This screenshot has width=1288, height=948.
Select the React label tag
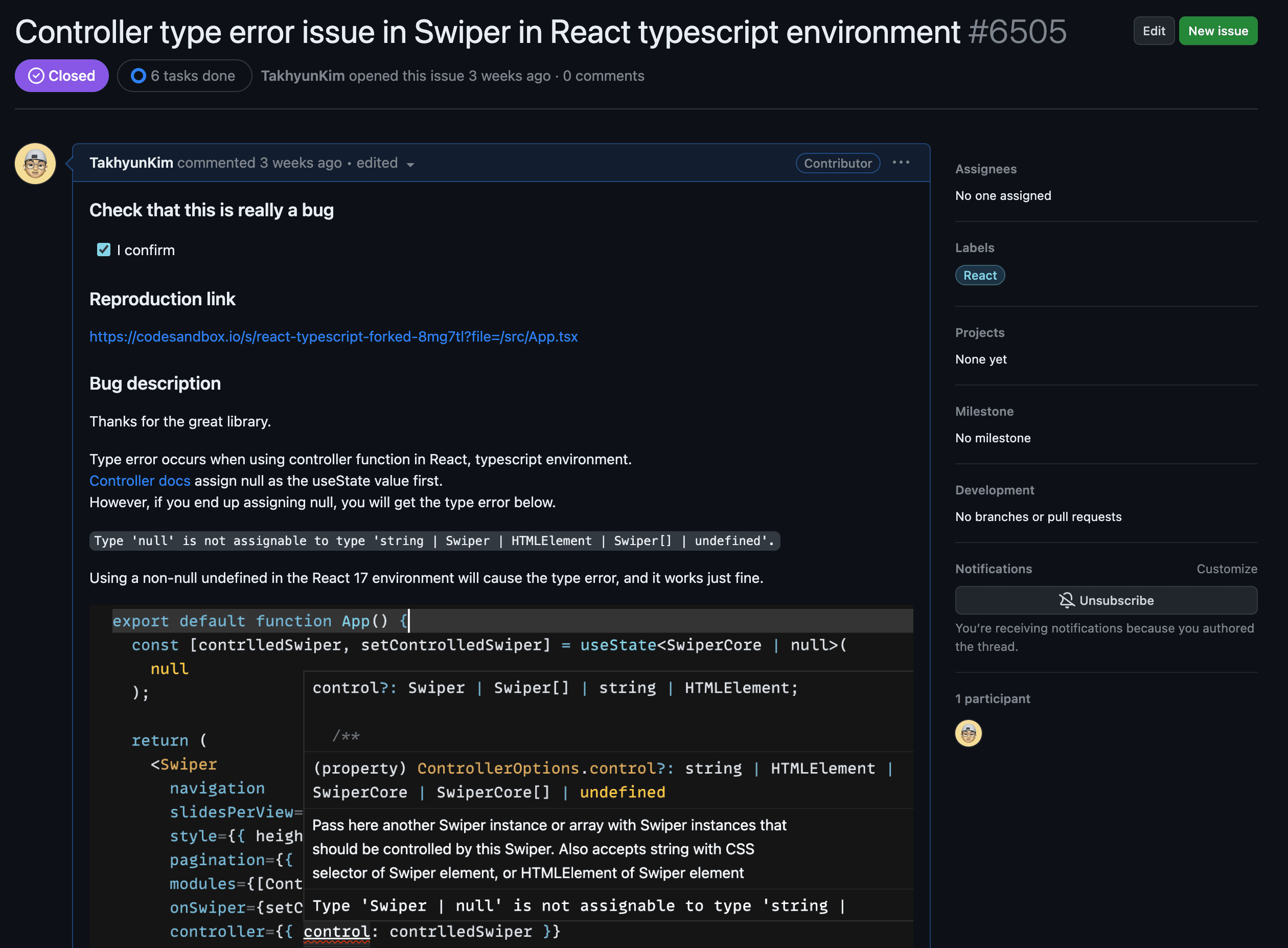point(980,275)
